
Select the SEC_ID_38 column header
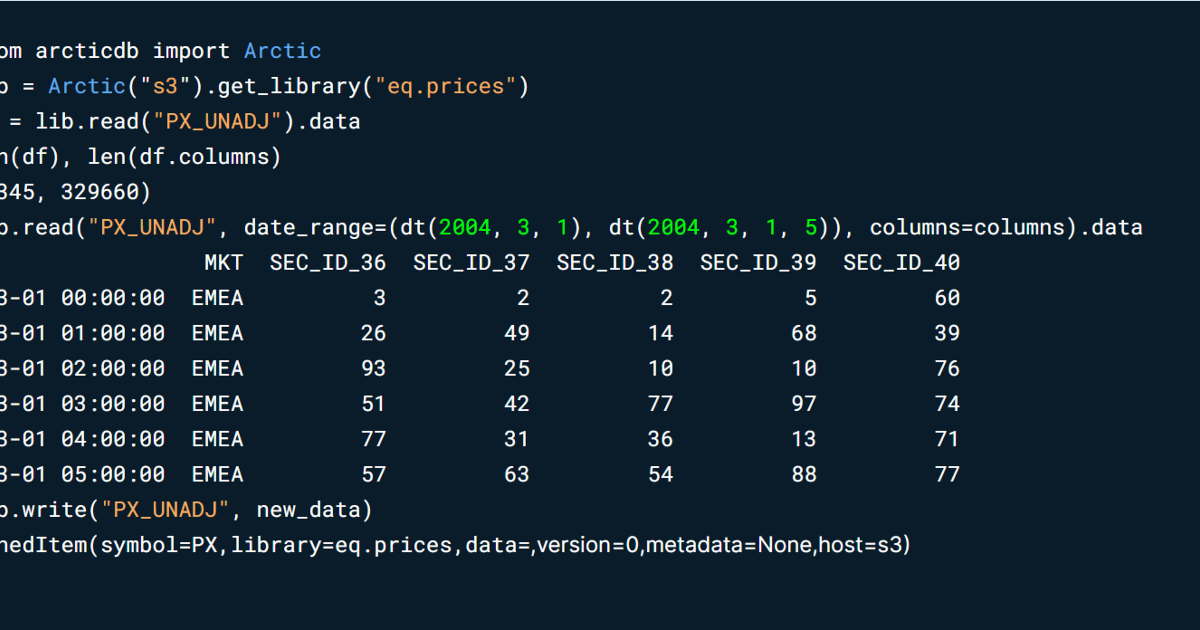[614, 262]
